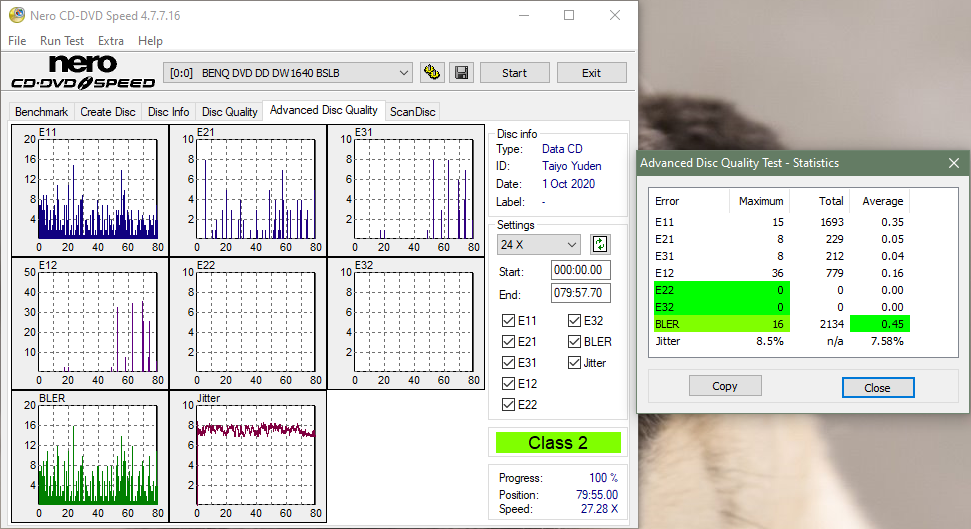
Task: Click the Start time input field
Action: (x=580, y=270)
